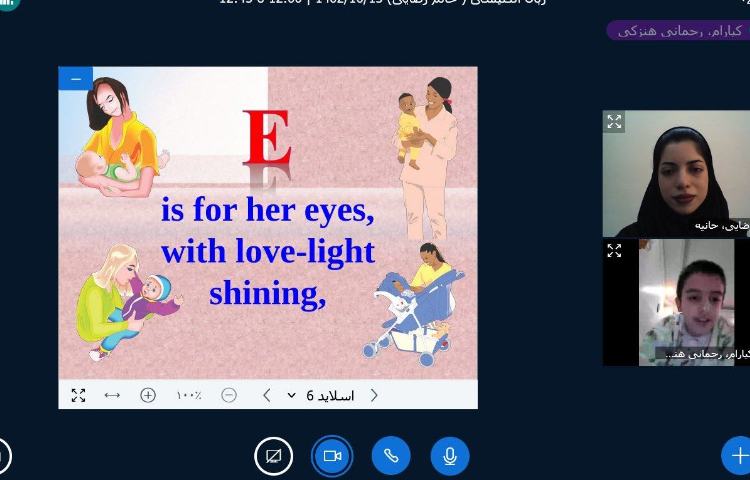
Task: Click the fit-to-width double-arrow icon
Action: coord(112,395)
